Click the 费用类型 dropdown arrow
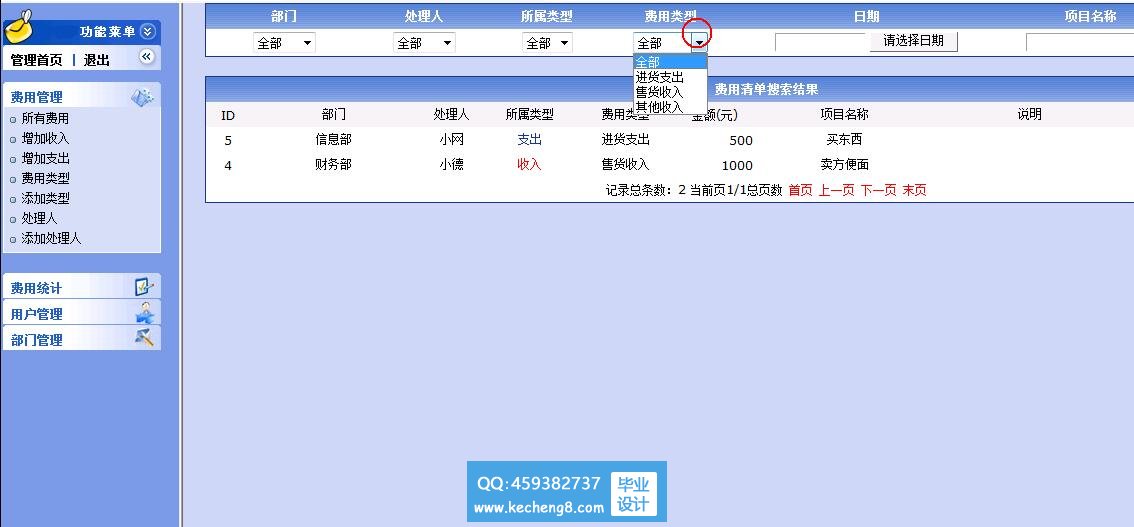1134x527 pixels. click(699, 43)
